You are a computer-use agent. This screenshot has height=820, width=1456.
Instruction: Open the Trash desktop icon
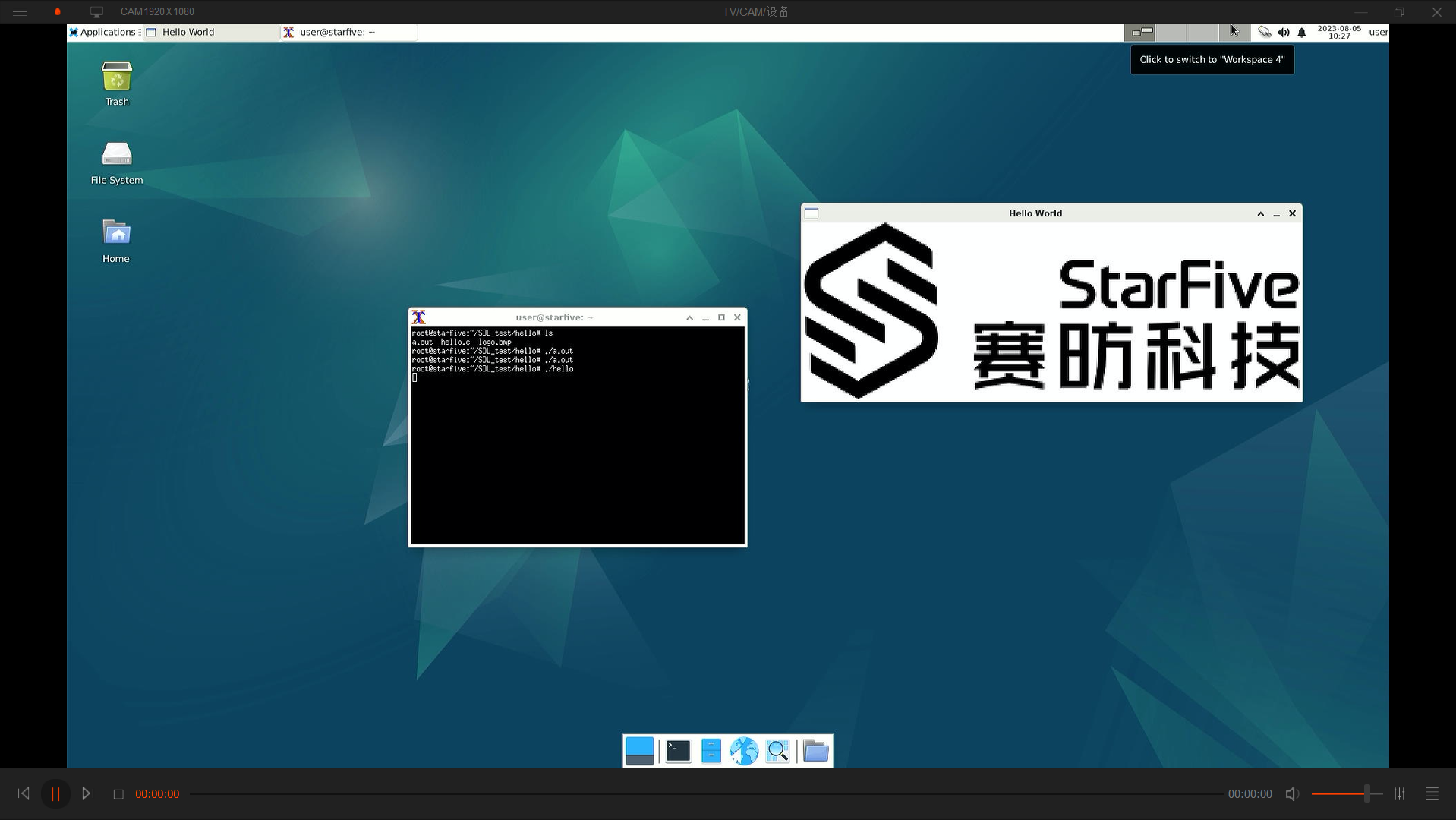(x=117, y=84)
